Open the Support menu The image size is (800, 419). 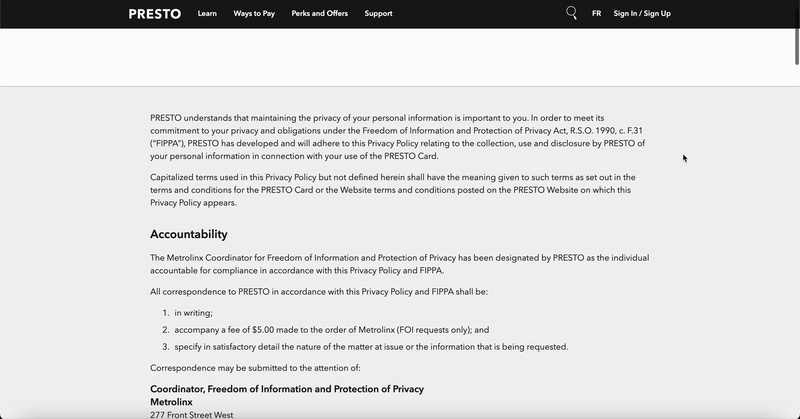pos(379,14)
